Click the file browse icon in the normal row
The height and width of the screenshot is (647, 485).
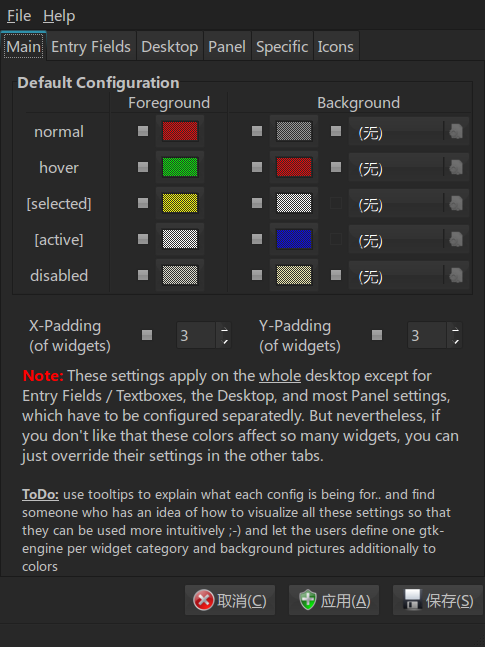pos(456,132)
